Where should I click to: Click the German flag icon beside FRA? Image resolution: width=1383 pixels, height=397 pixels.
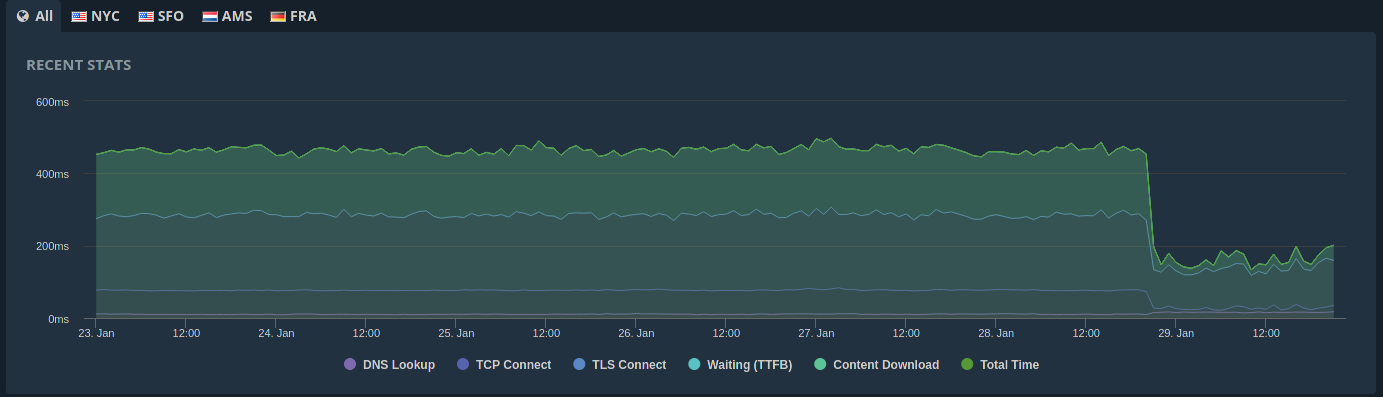(x=278, y=17)
